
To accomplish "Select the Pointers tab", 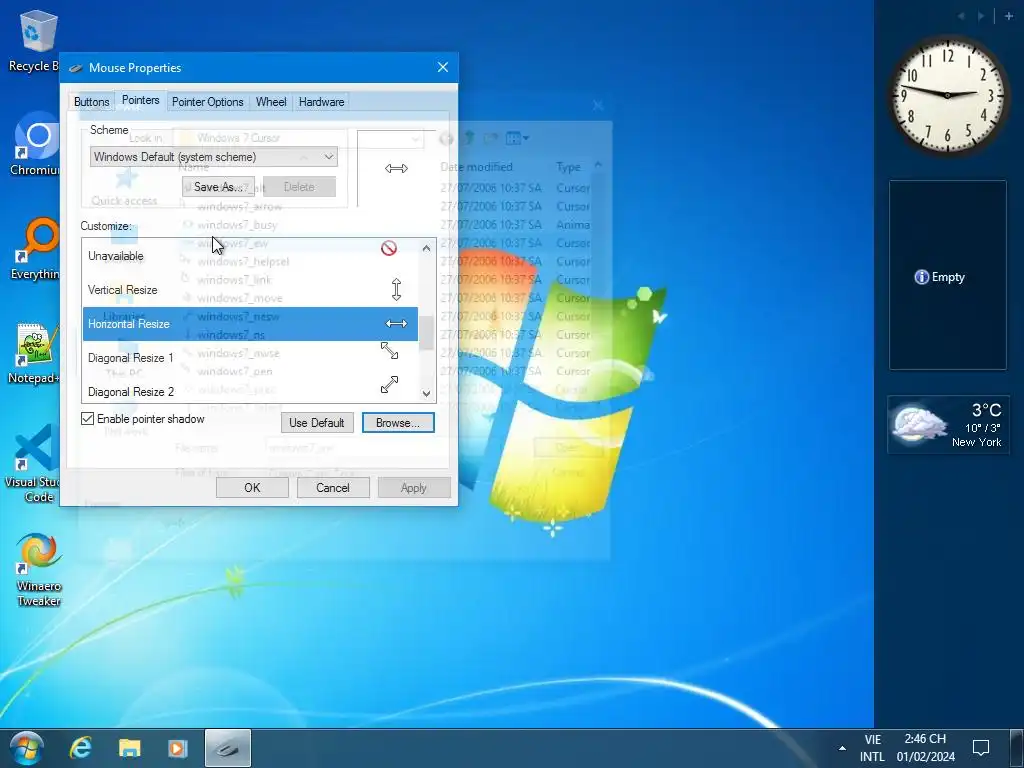I will click(140, 100).
